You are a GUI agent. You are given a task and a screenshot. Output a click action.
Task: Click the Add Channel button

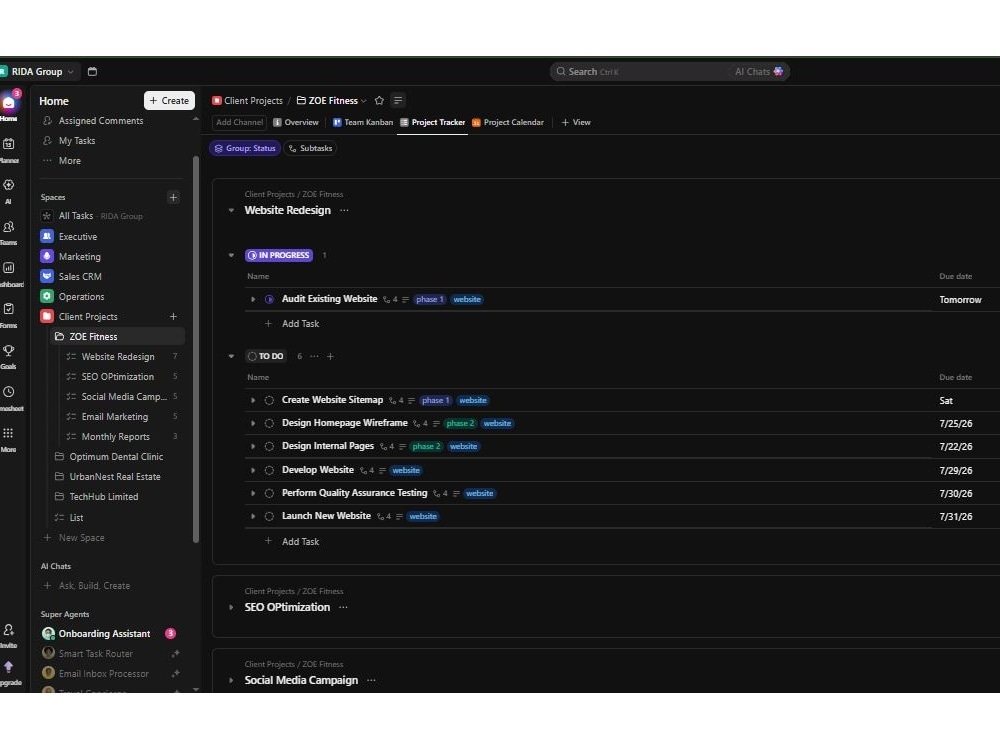239,122
